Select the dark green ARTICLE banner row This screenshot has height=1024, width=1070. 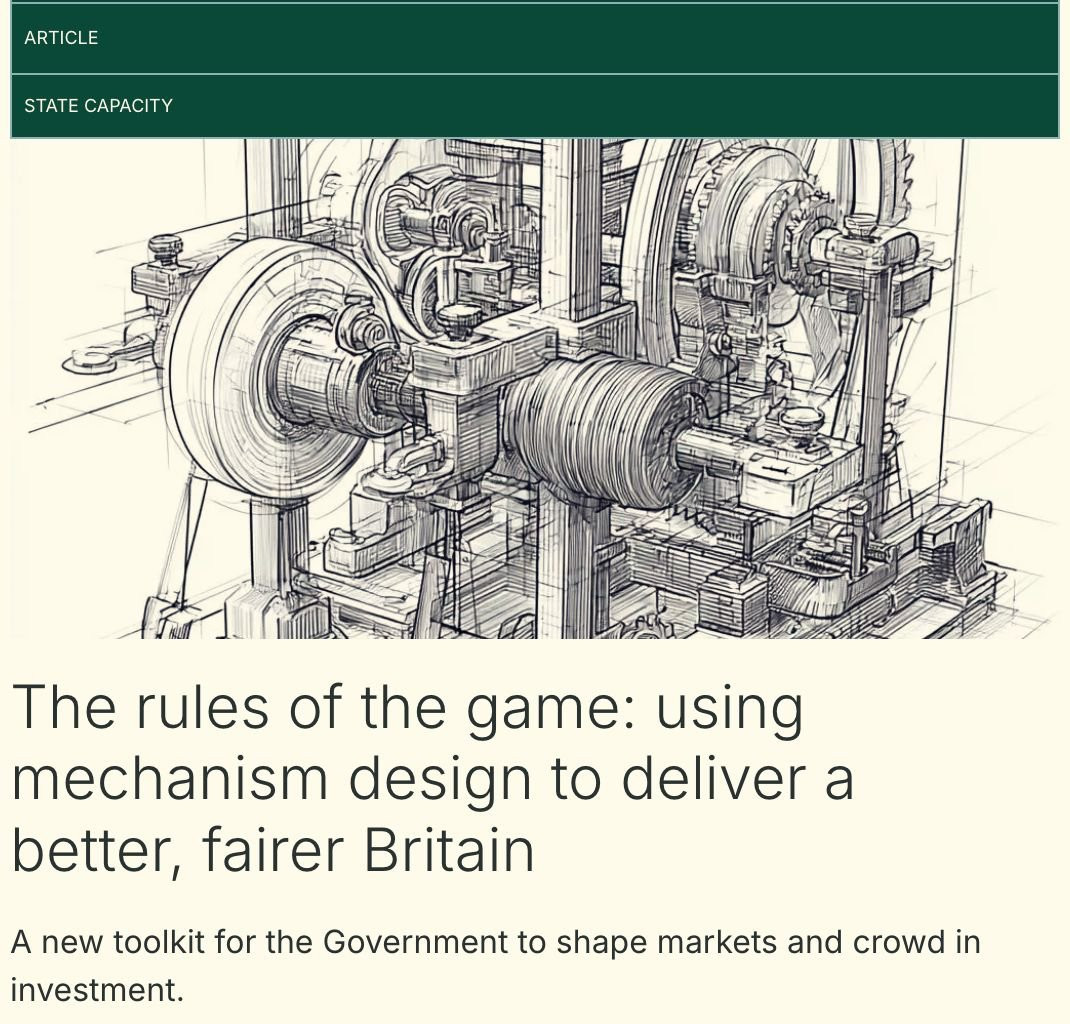click(x=535, y=38)
